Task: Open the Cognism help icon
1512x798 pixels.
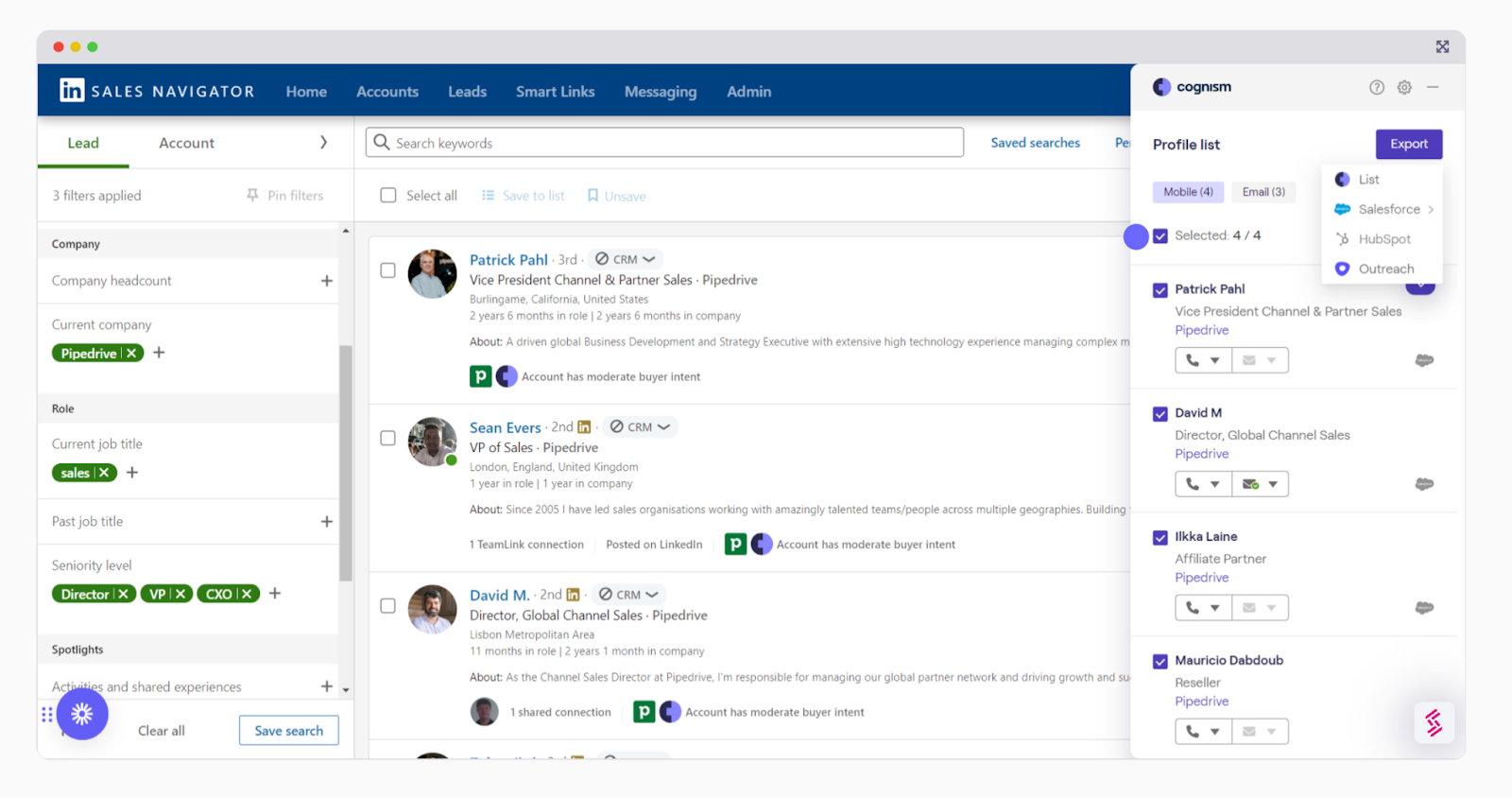Action: (x=1377, y=87)
